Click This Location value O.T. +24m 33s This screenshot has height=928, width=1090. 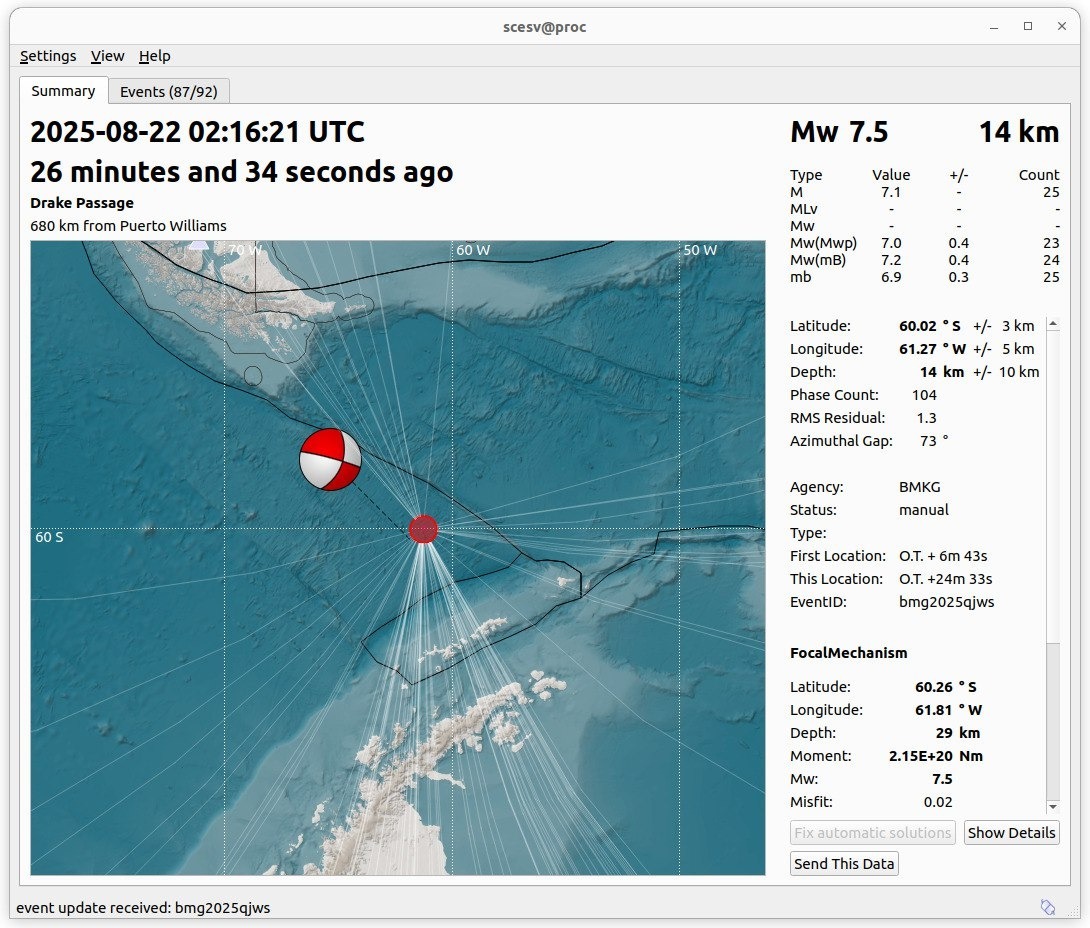(945, 579)
